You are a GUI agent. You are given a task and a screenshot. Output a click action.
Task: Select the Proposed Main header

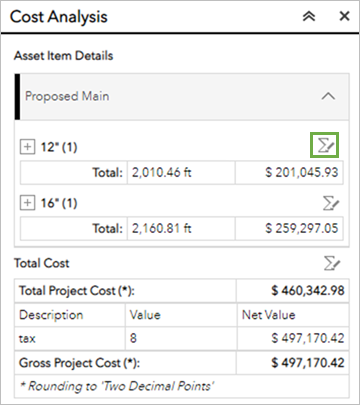182,97
